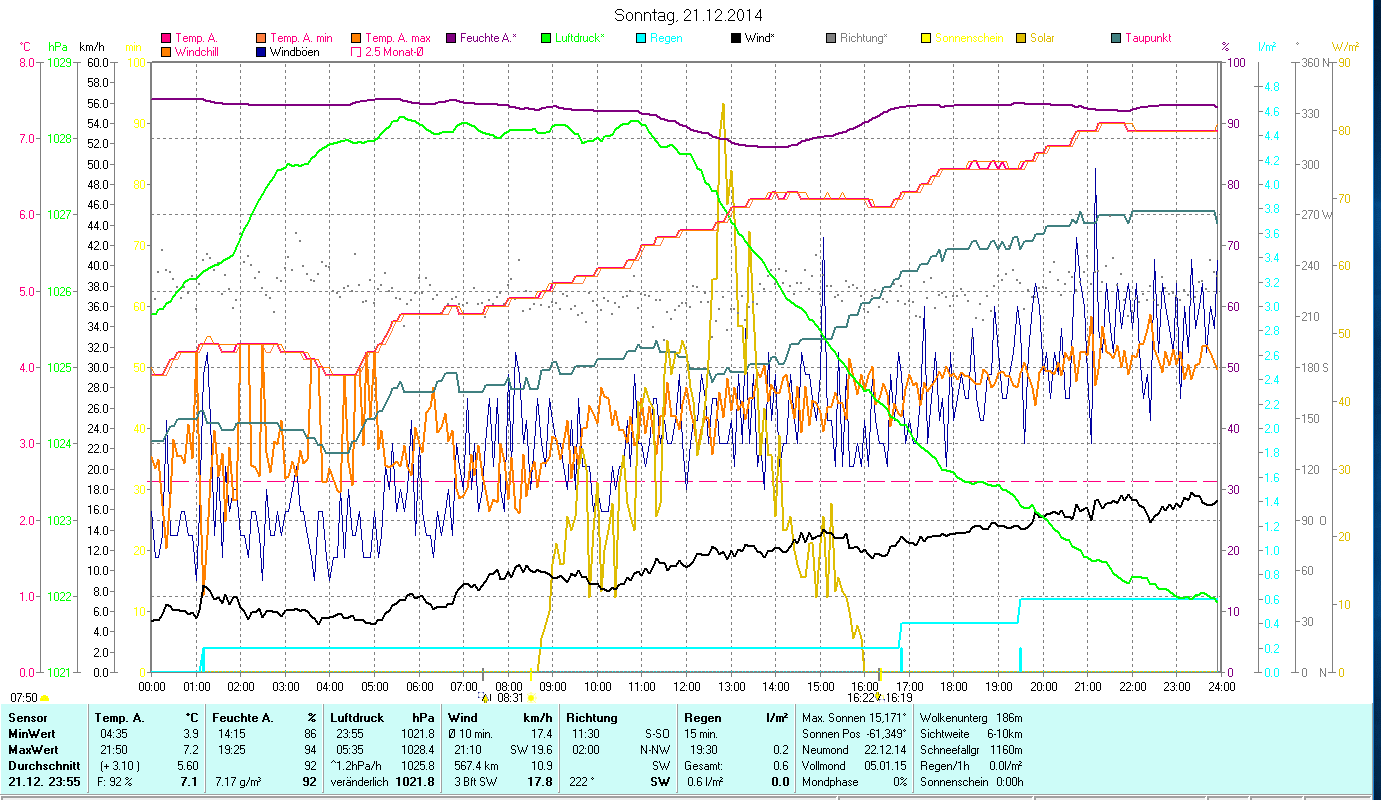Click the orange Temp. A. min legend swatch
The image size is (1381, 800).
click(261, 38)
